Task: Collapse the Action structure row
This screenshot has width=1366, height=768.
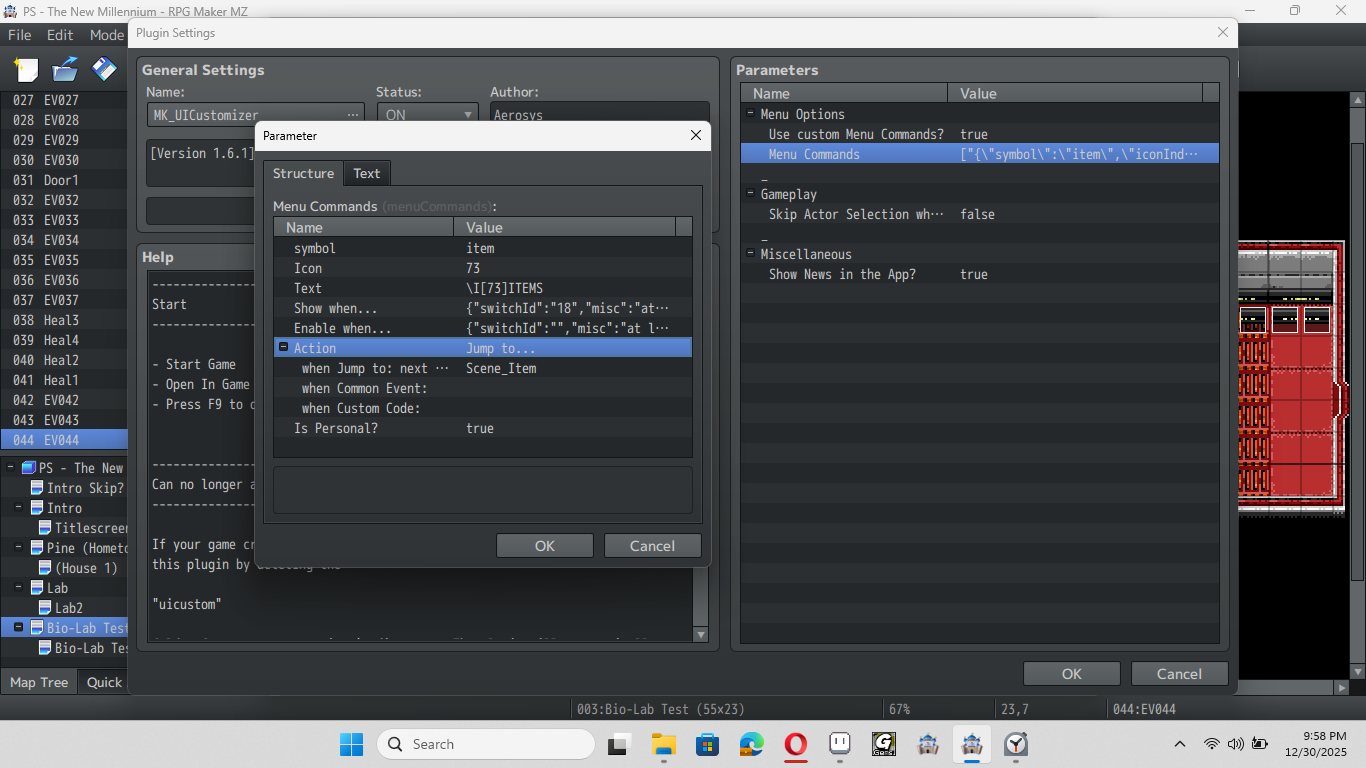Action: [283, 348]
